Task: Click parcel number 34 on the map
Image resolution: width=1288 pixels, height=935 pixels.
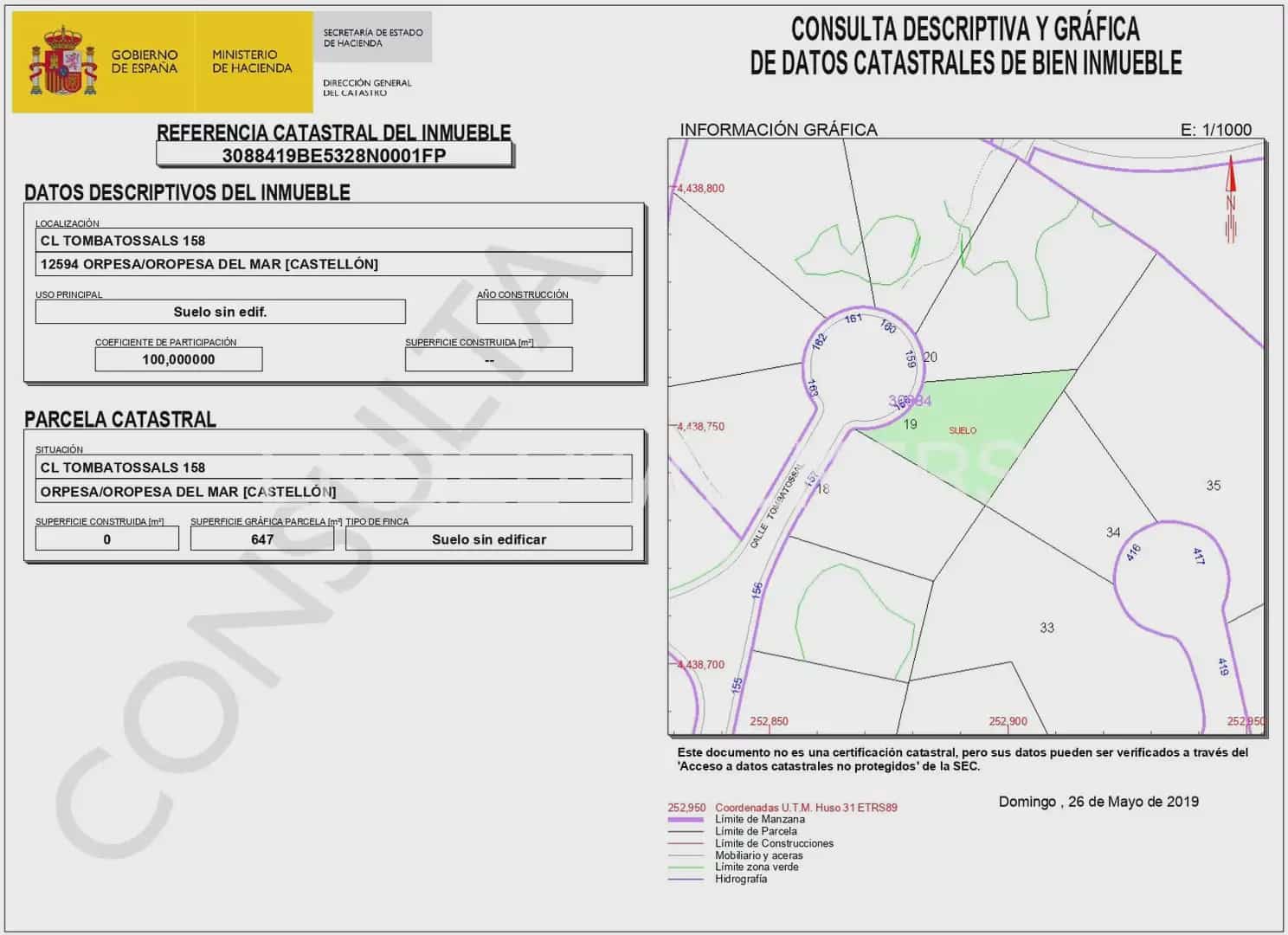Action: point(1113,532)
